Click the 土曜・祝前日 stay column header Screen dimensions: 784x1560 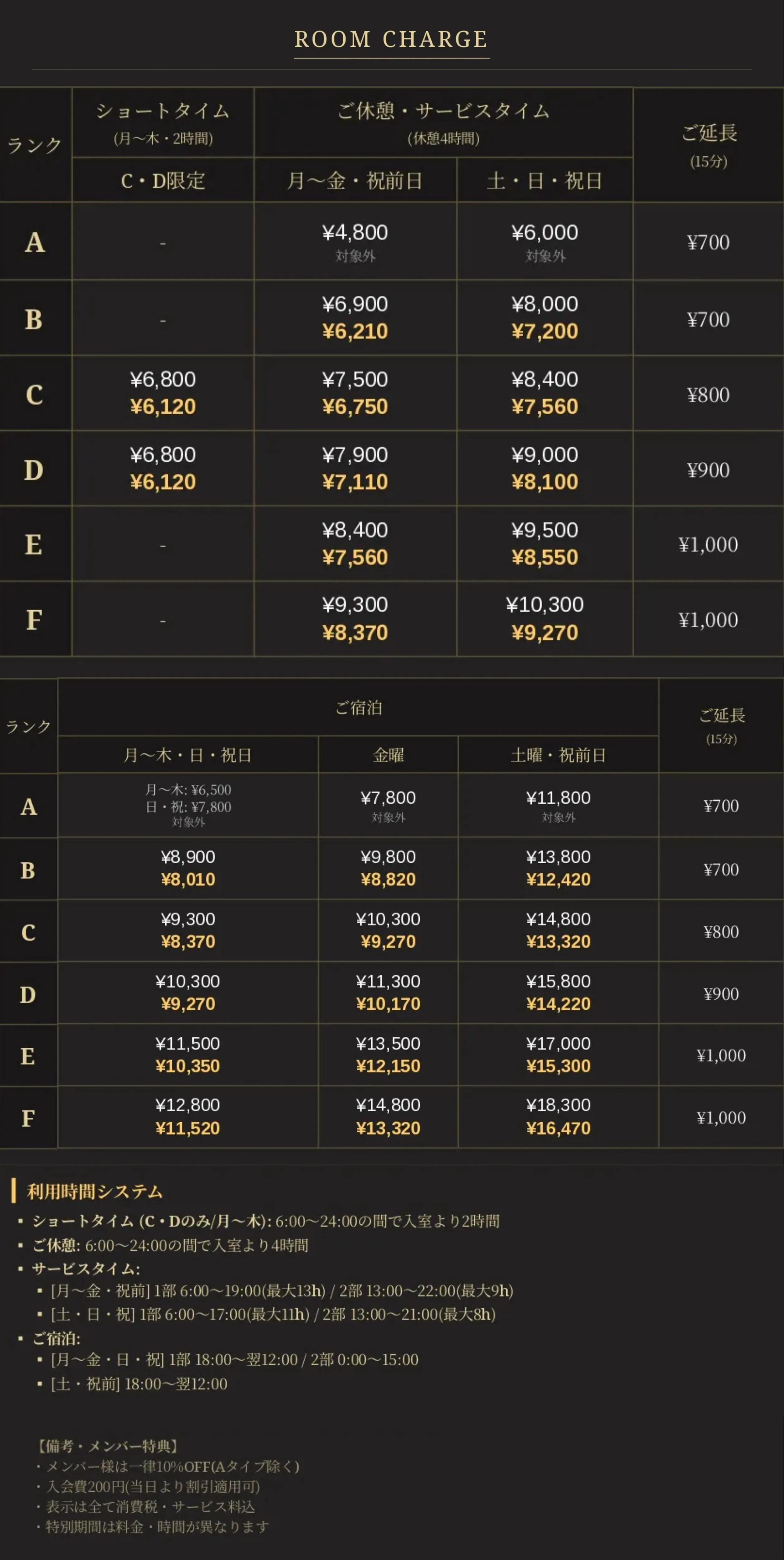pos(558,755)
